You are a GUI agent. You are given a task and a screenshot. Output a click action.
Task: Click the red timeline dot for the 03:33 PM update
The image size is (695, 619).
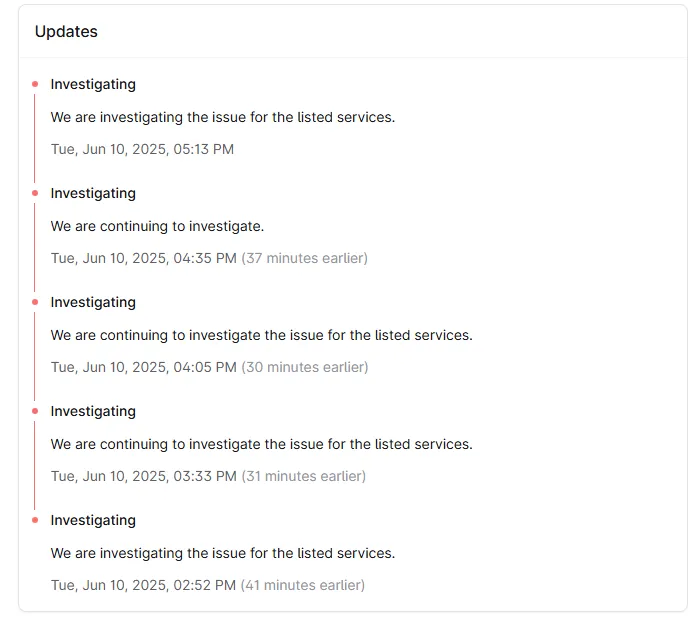pos(35,411)
